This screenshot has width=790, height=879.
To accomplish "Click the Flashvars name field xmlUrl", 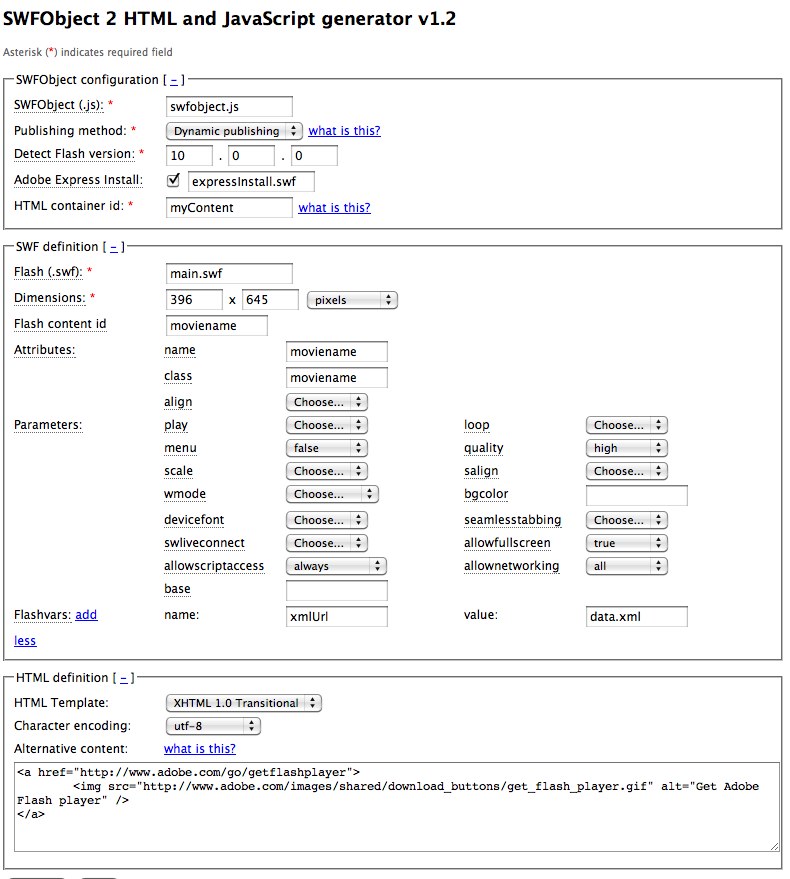I will pos(336,617).
